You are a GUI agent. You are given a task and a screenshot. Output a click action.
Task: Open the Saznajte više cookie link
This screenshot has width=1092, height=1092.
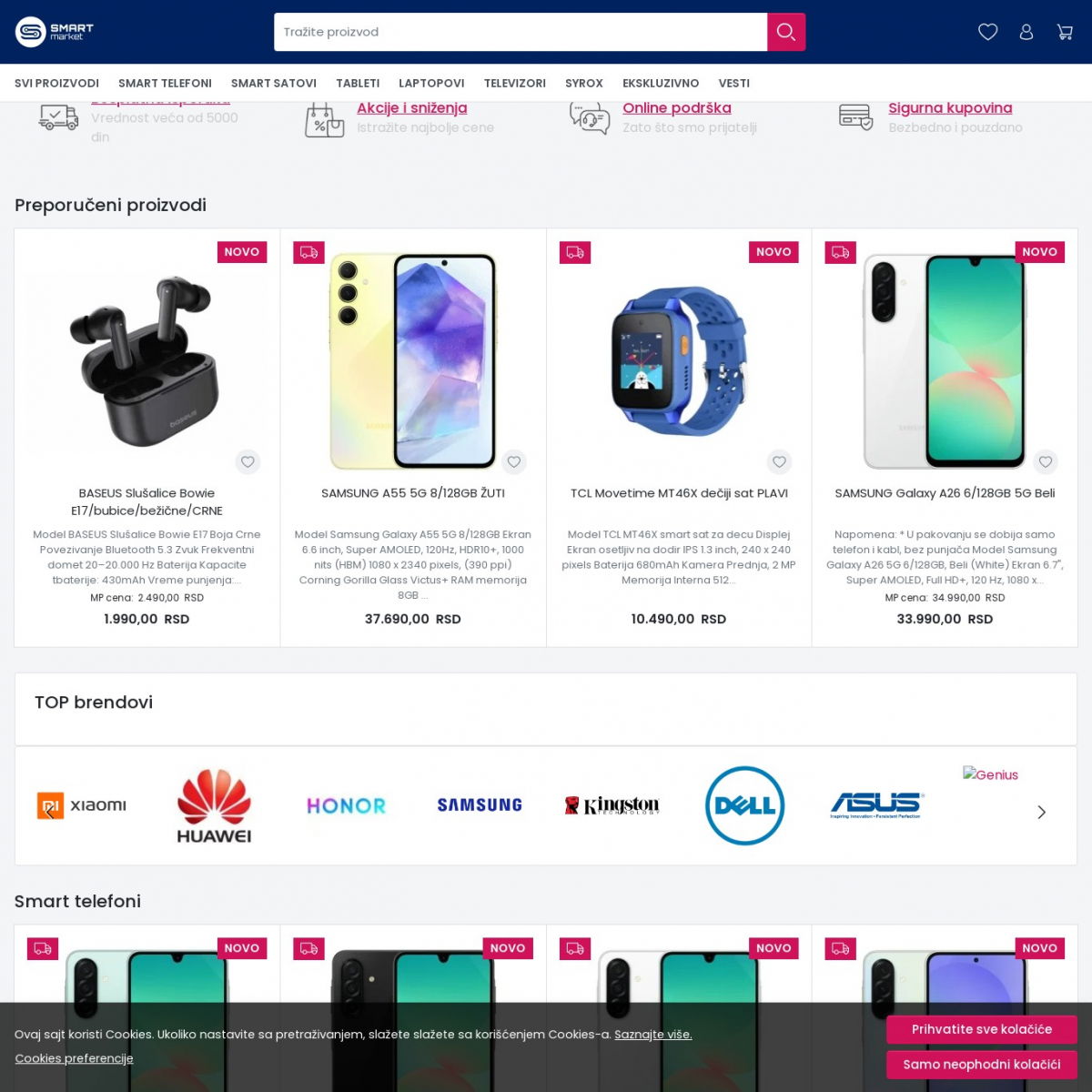click(653, 1035)
